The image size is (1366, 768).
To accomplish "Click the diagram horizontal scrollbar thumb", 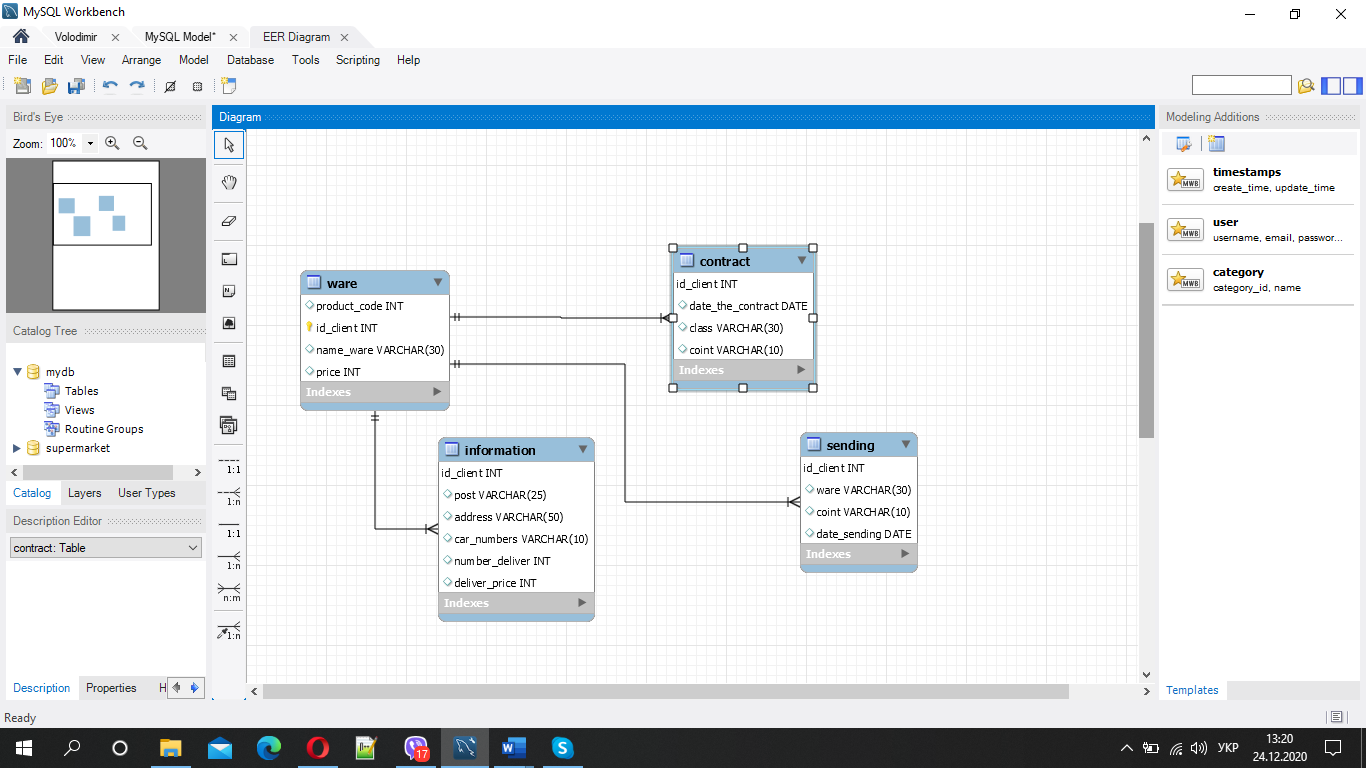I will pos(666,691).
